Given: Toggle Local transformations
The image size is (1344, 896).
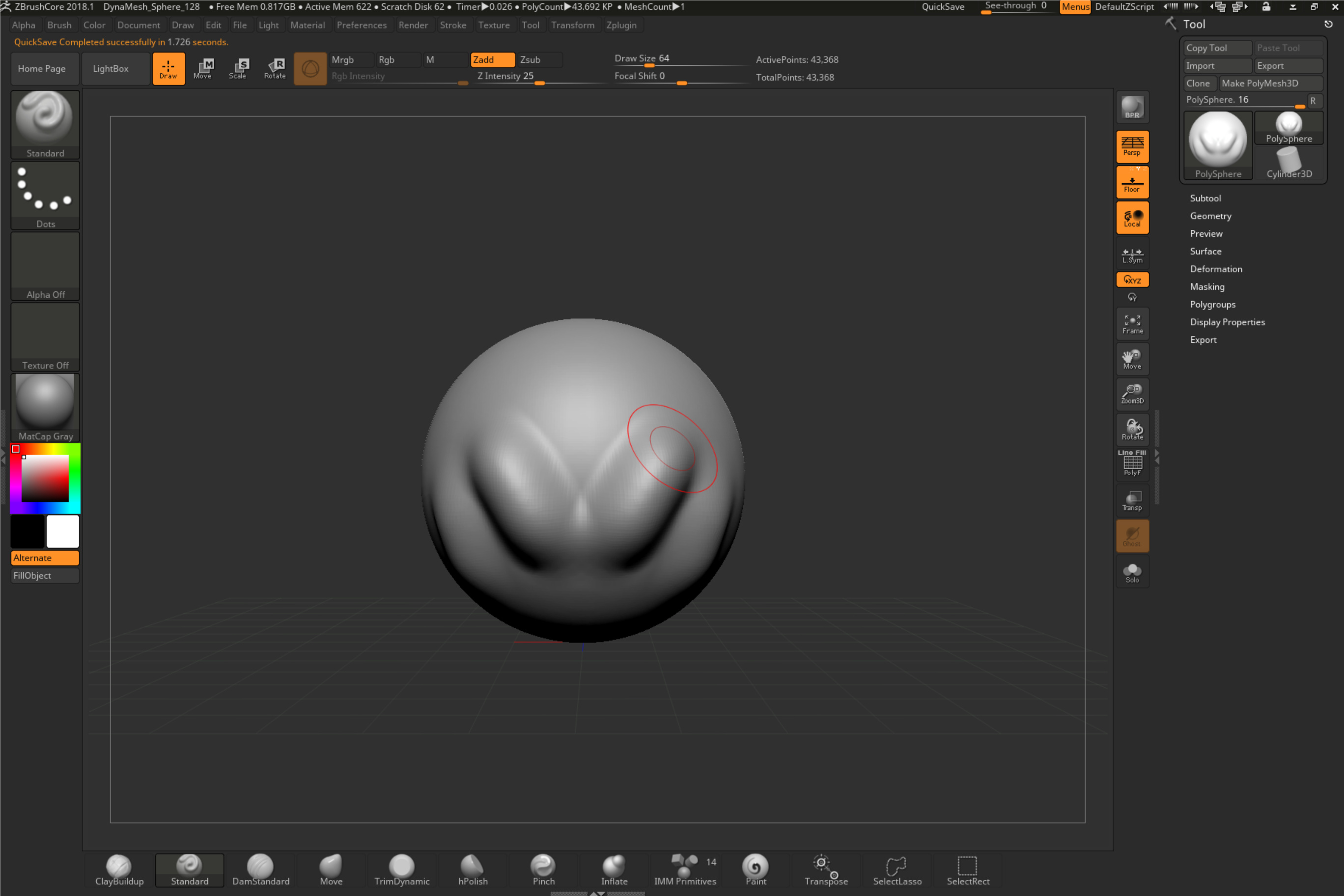Looking at the screenshot, I should tap(1132, 218).
